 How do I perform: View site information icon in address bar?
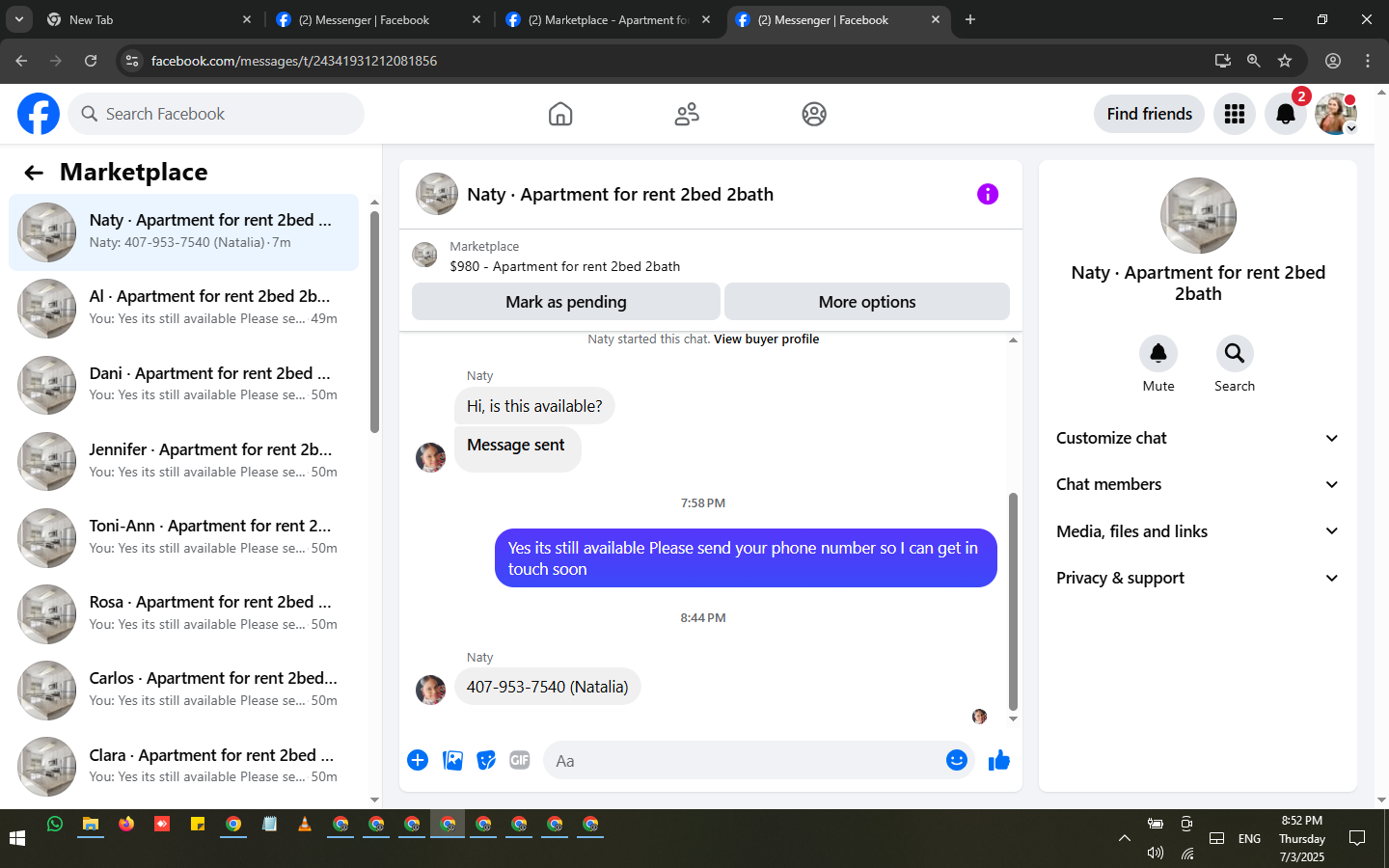coord(132,61)
